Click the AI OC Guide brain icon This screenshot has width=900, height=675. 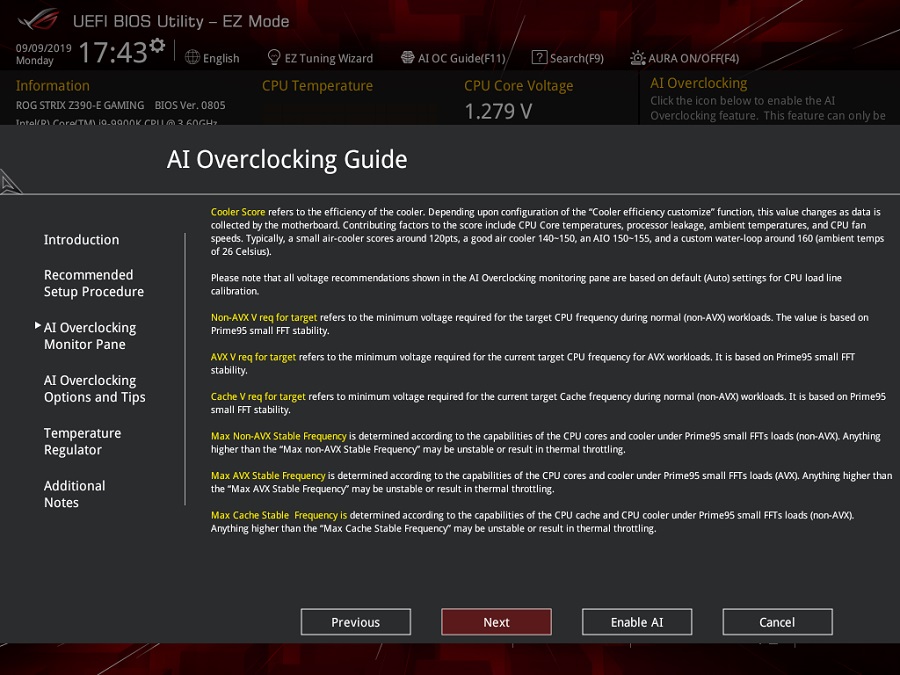[408, 57]
